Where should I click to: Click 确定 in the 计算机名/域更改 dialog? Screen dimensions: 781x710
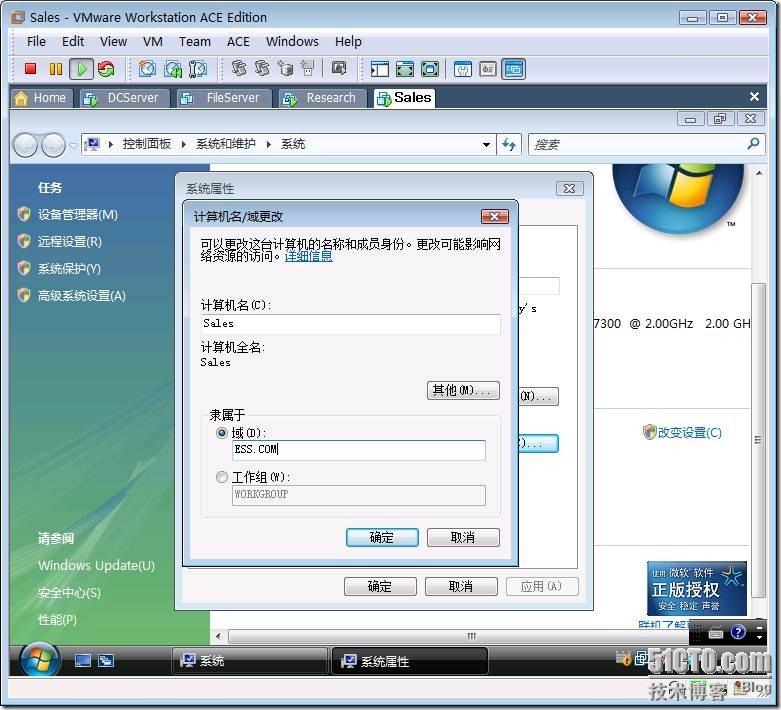click(382, 538)
